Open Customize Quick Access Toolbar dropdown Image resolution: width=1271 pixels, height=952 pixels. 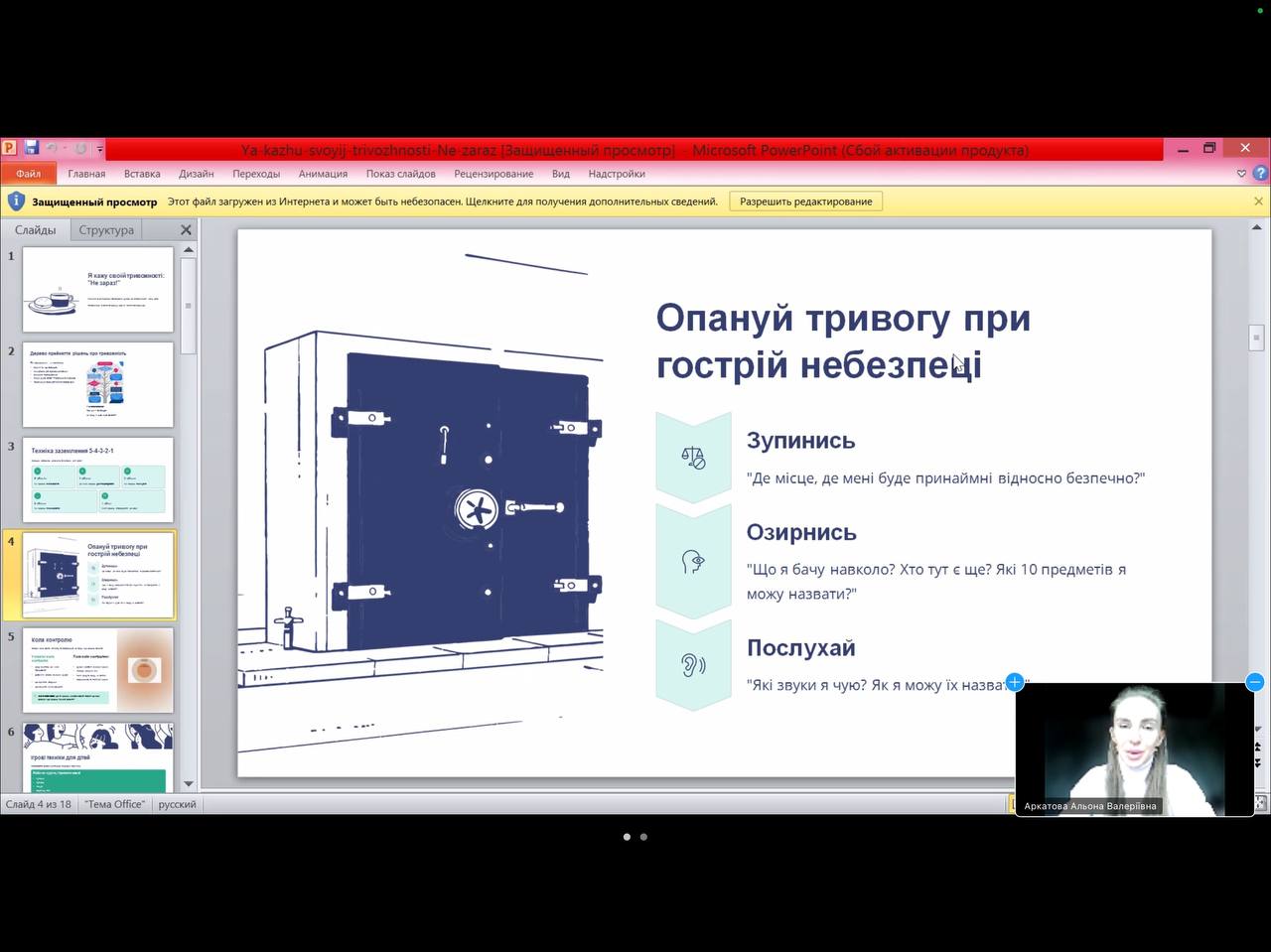99,150
